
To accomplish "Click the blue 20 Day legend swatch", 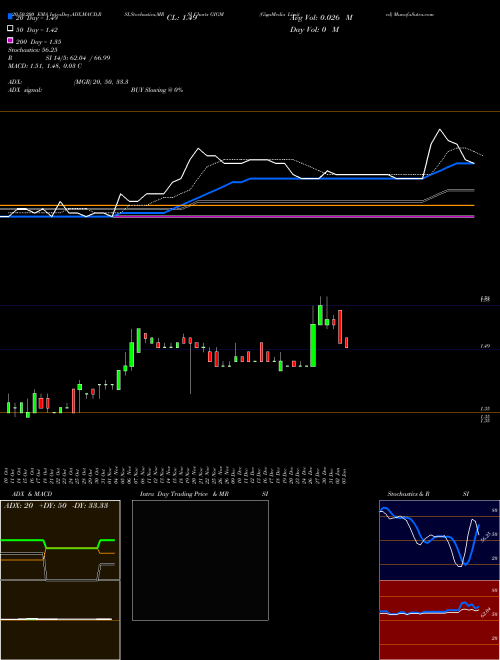I will point(10,17).
